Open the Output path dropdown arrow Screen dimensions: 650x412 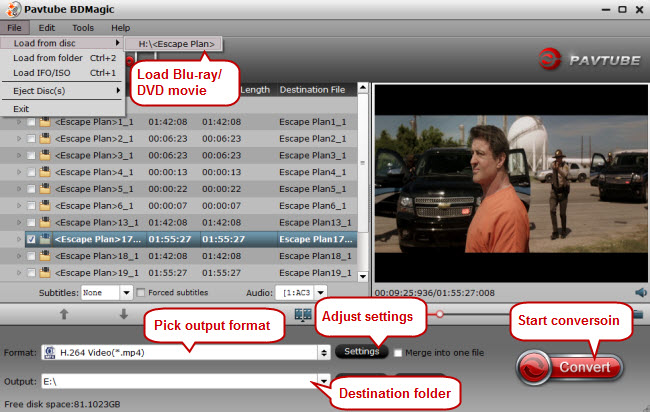pos(324,381)
